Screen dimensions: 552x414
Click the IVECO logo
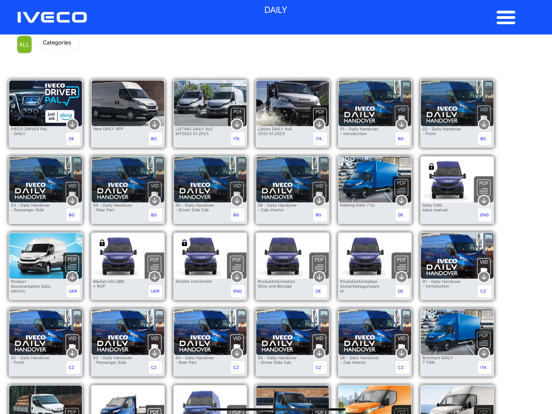[x=52, y=17]
